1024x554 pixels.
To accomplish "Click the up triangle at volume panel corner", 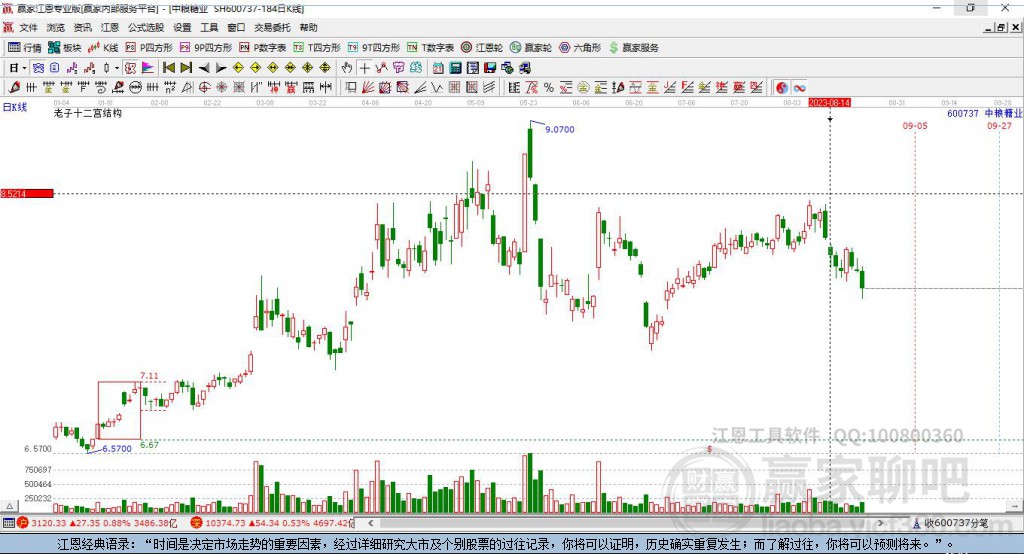I will pyautogui.click(x=9, y=506).
